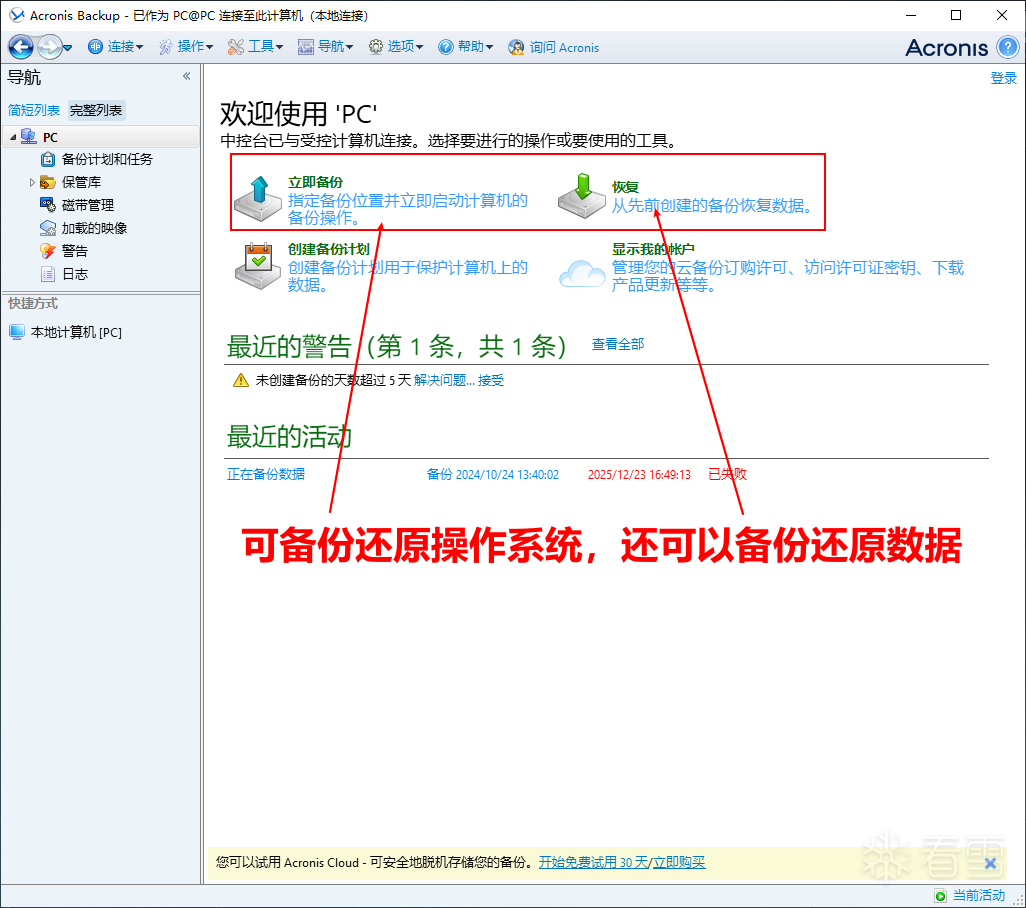Click 询问 Acronis
This screenshot has width=1026, height=908.
pos(554,47)
